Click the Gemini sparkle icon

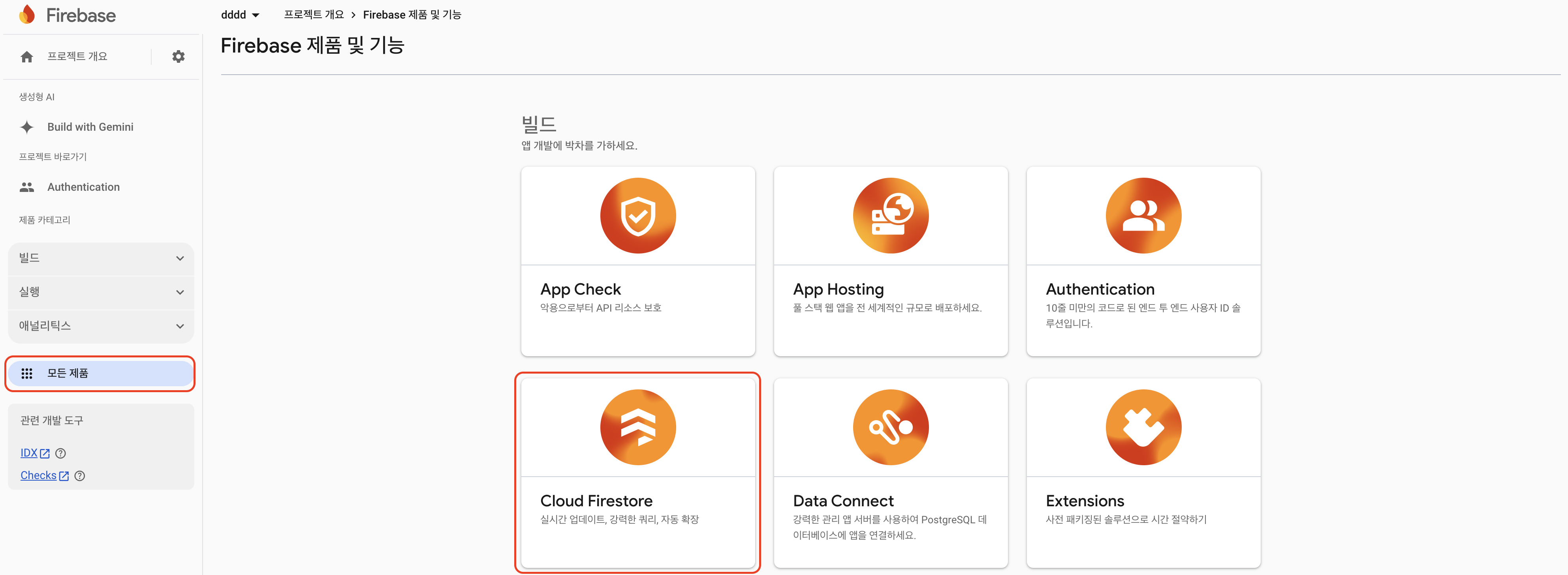(x=27, y=127)
